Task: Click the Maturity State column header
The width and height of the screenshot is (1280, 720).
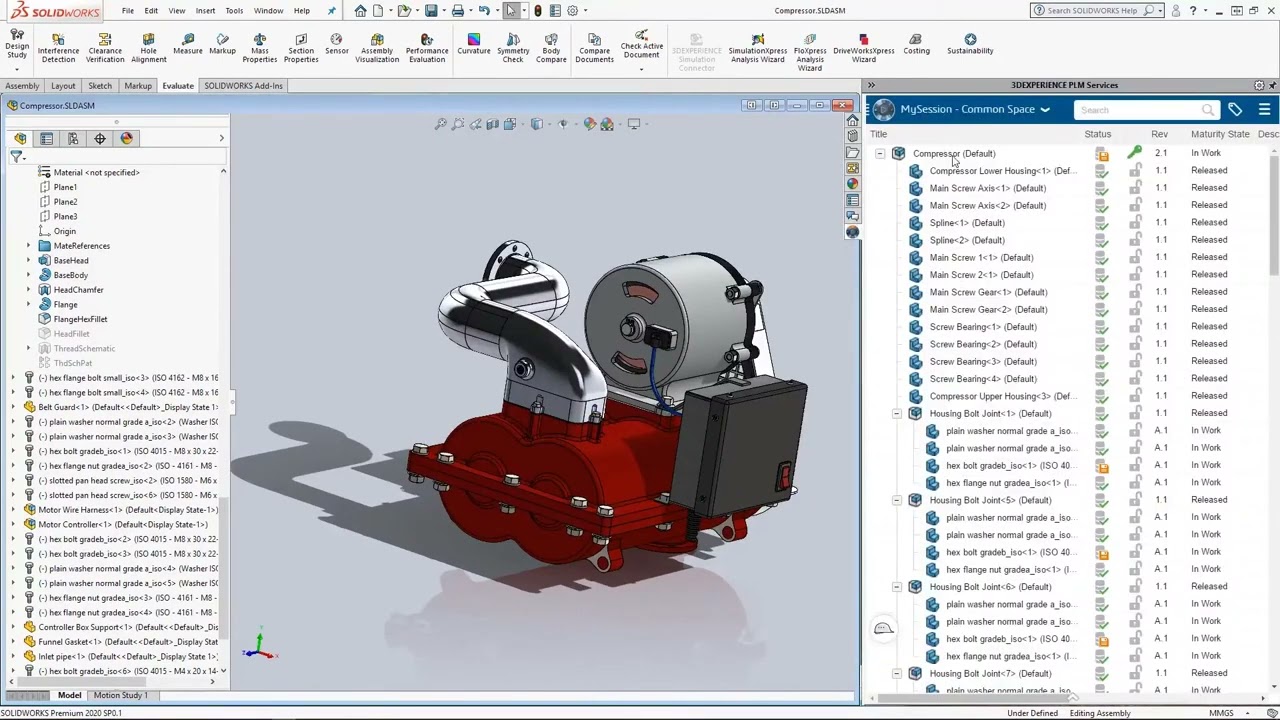Action: (x=1220, y=134)
